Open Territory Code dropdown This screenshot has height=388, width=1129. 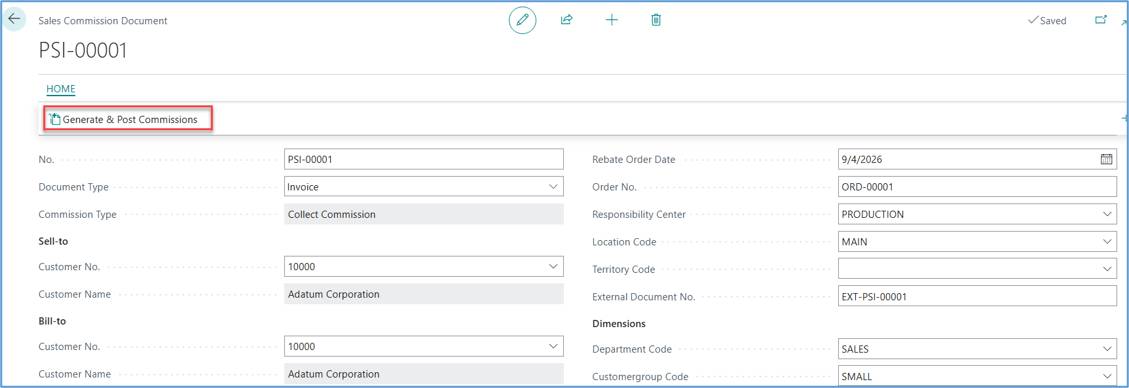pos(1107,269)
